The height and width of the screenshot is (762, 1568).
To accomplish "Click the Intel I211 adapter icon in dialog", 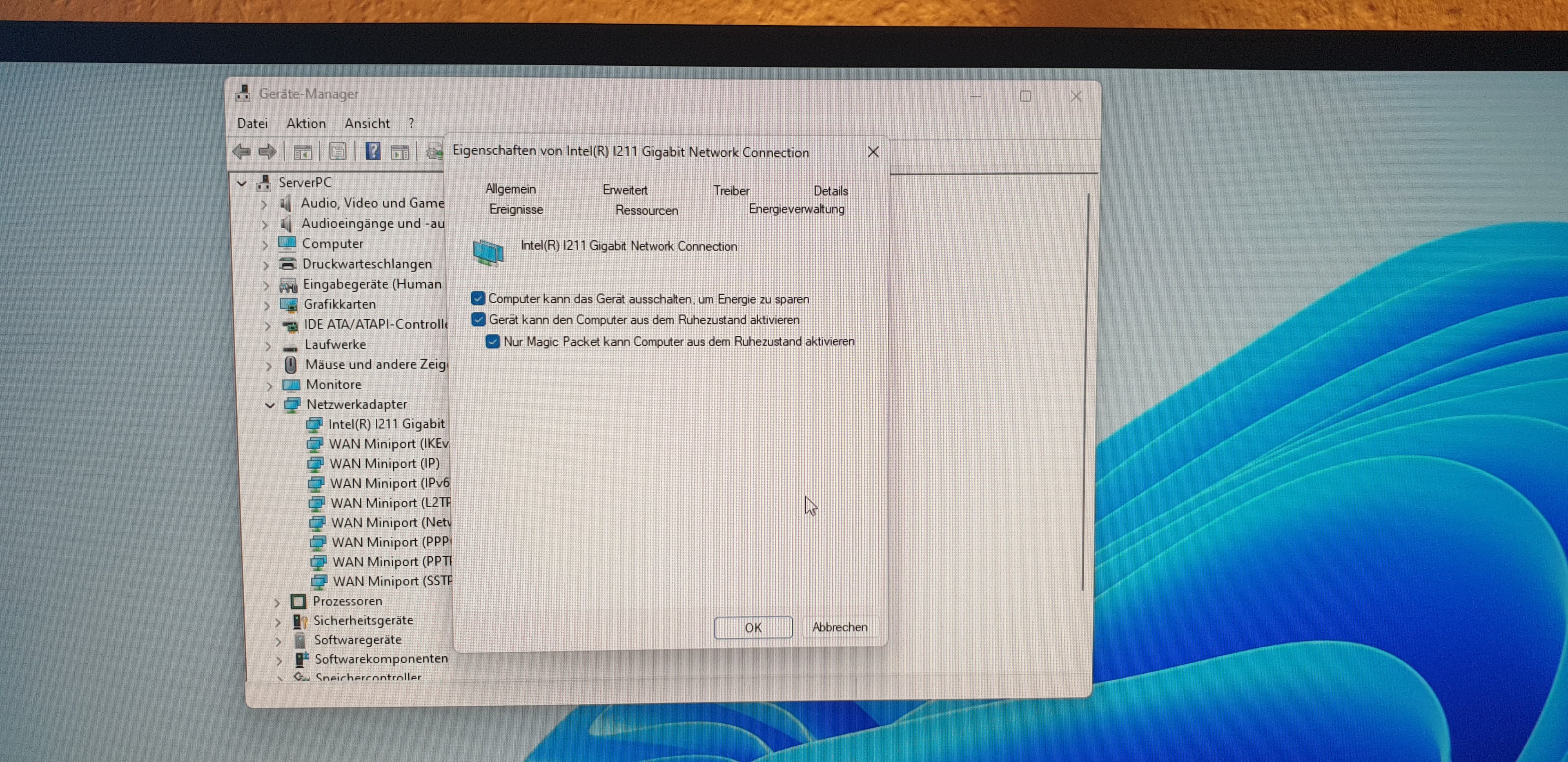I will pyautogui.click(x=488, y=252).
